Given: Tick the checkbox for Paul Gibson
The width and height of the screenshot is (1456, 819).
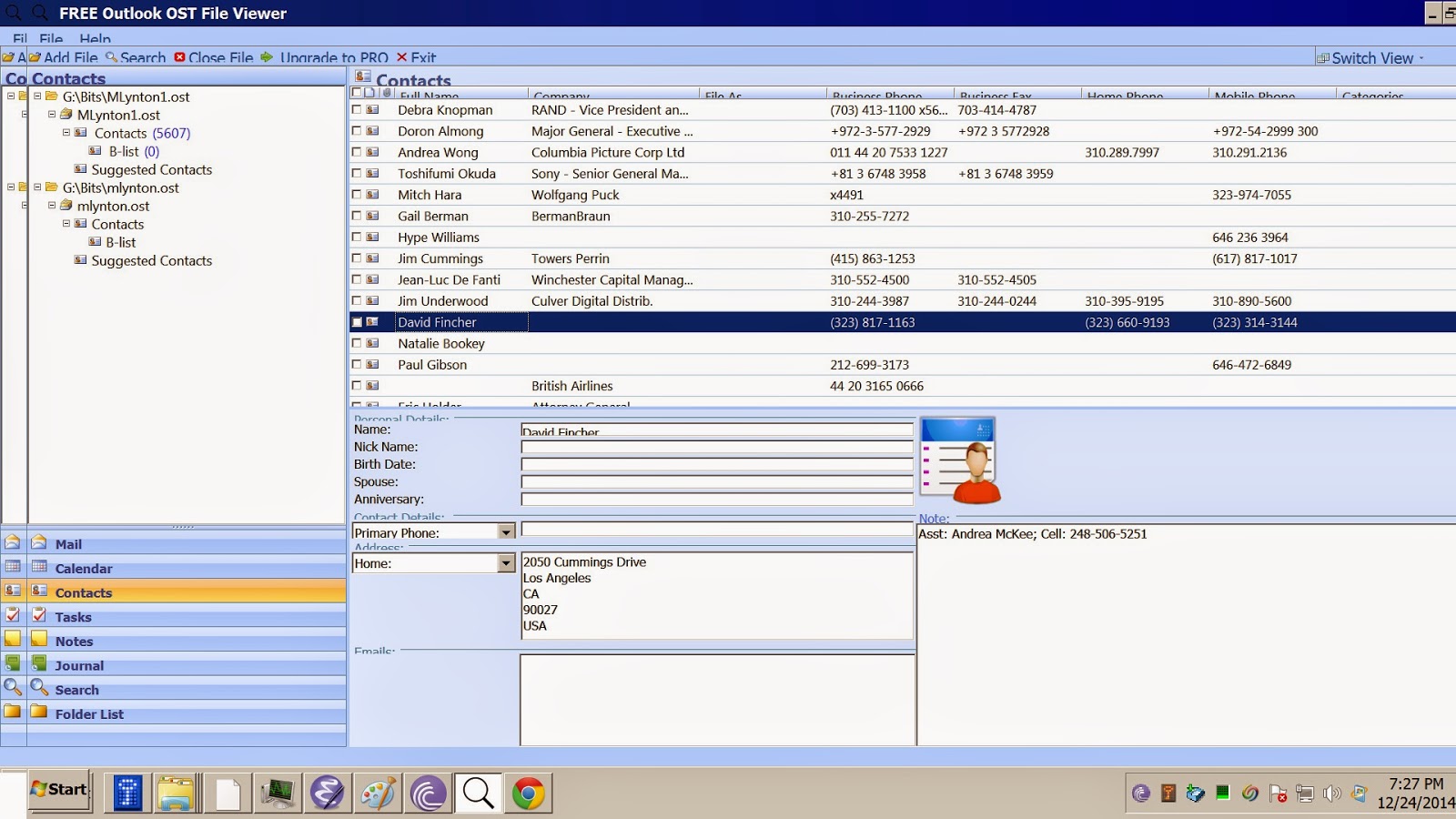Looking at the screenshot, I should (x=357, y=364).
